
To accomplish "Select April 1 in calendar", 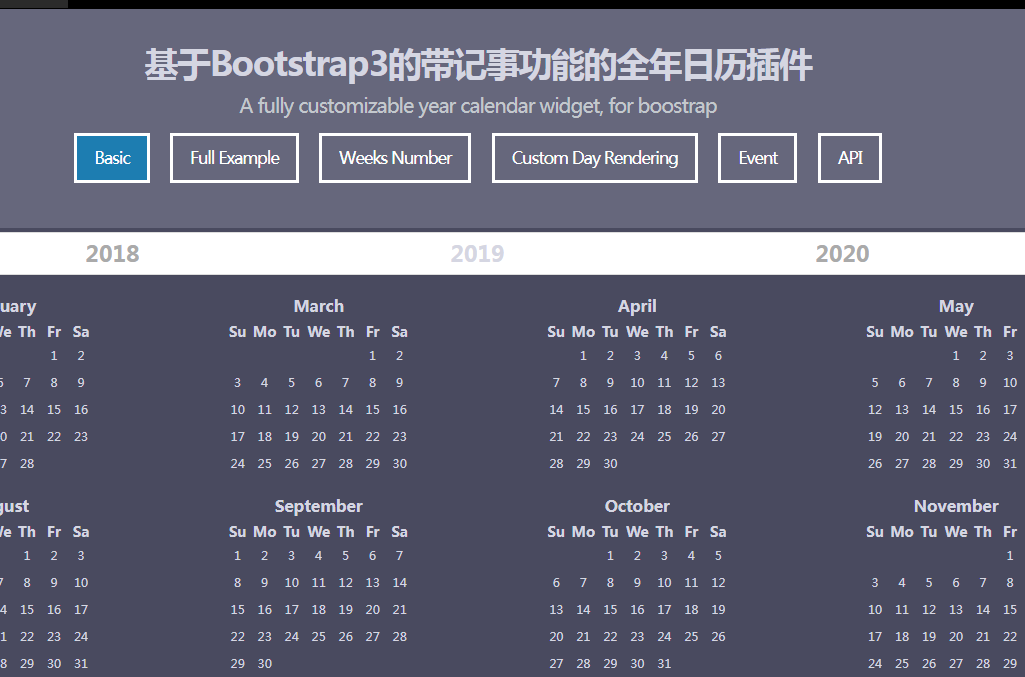I will click(x=583, y=355).
